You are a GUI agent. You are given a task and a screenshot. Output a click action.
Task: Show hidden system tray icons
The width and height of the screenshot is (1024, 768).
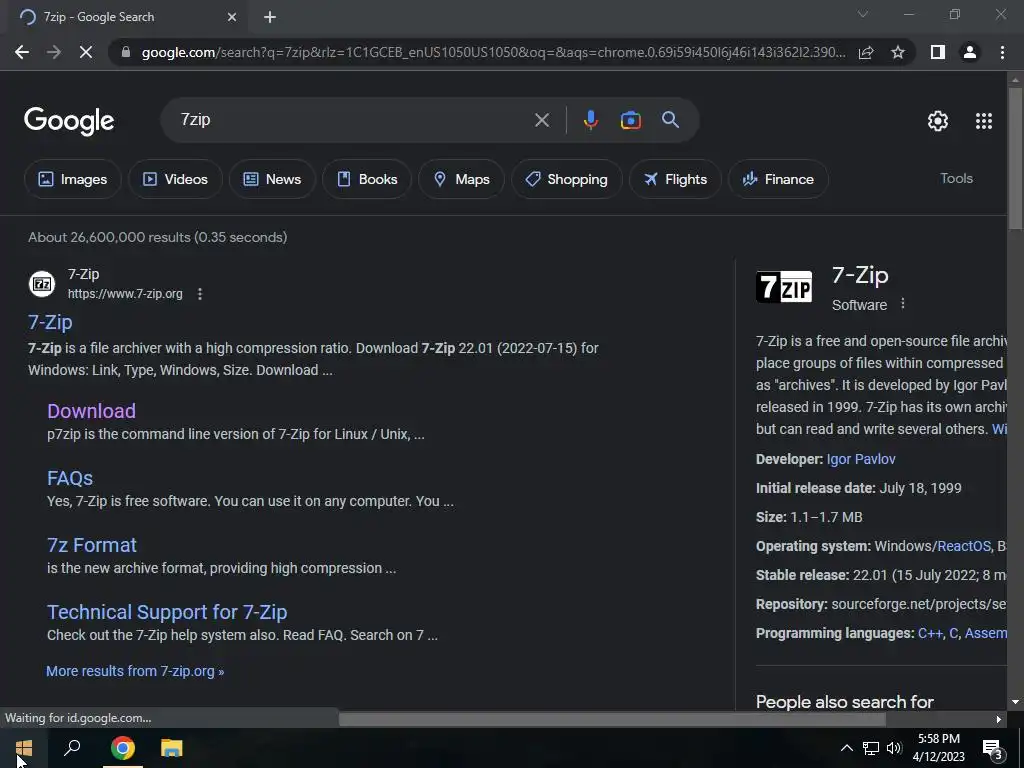tap(846, 748)
